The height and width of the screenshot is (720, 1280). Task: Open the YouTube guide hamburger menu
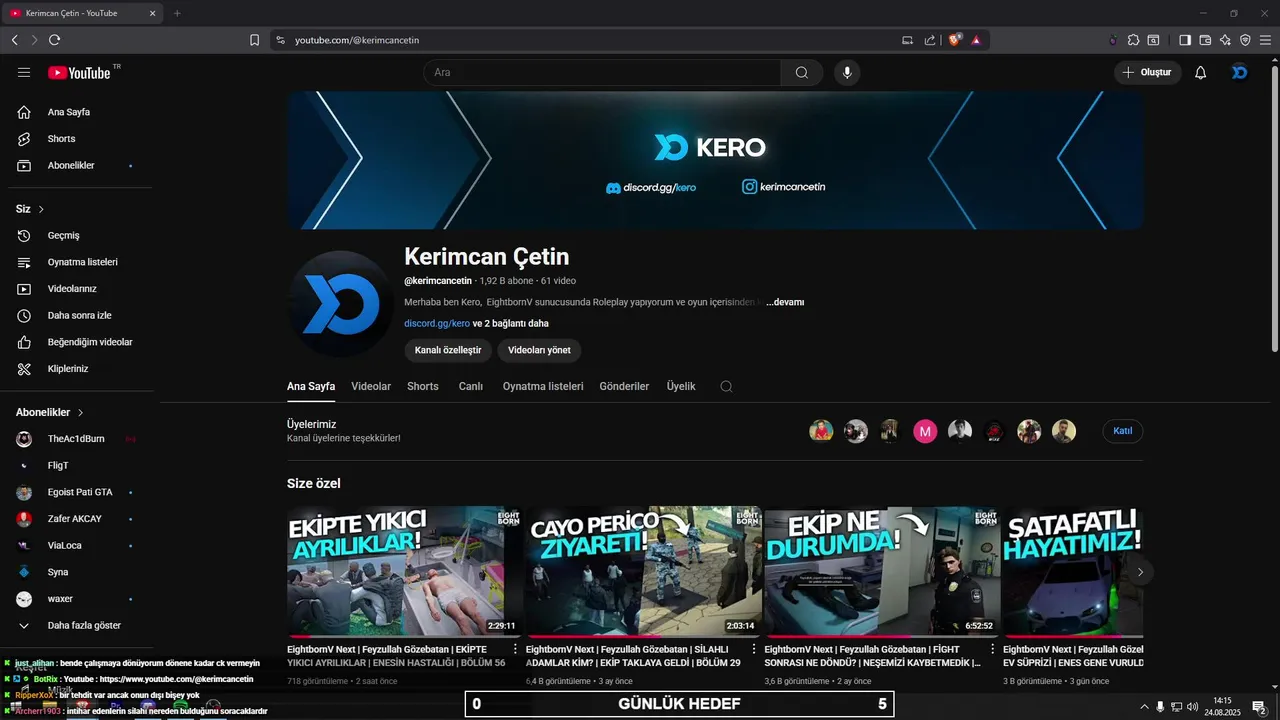[x=24, y=72]
